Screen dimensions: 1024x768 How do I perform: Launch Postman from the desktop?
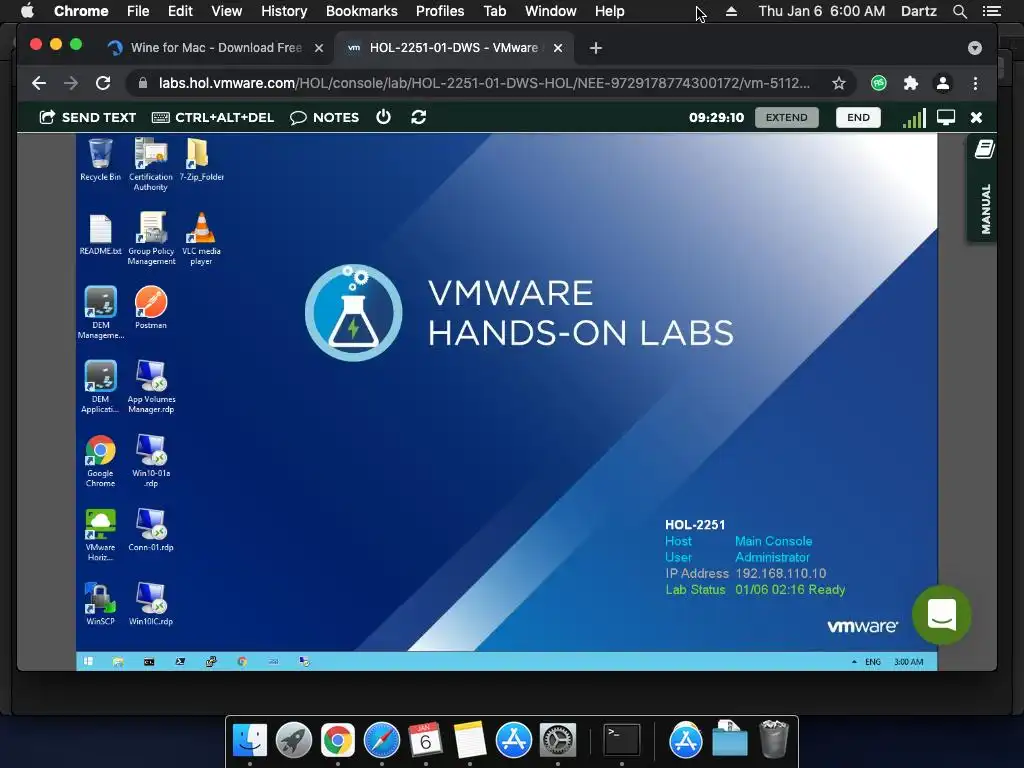pos(151,307)
